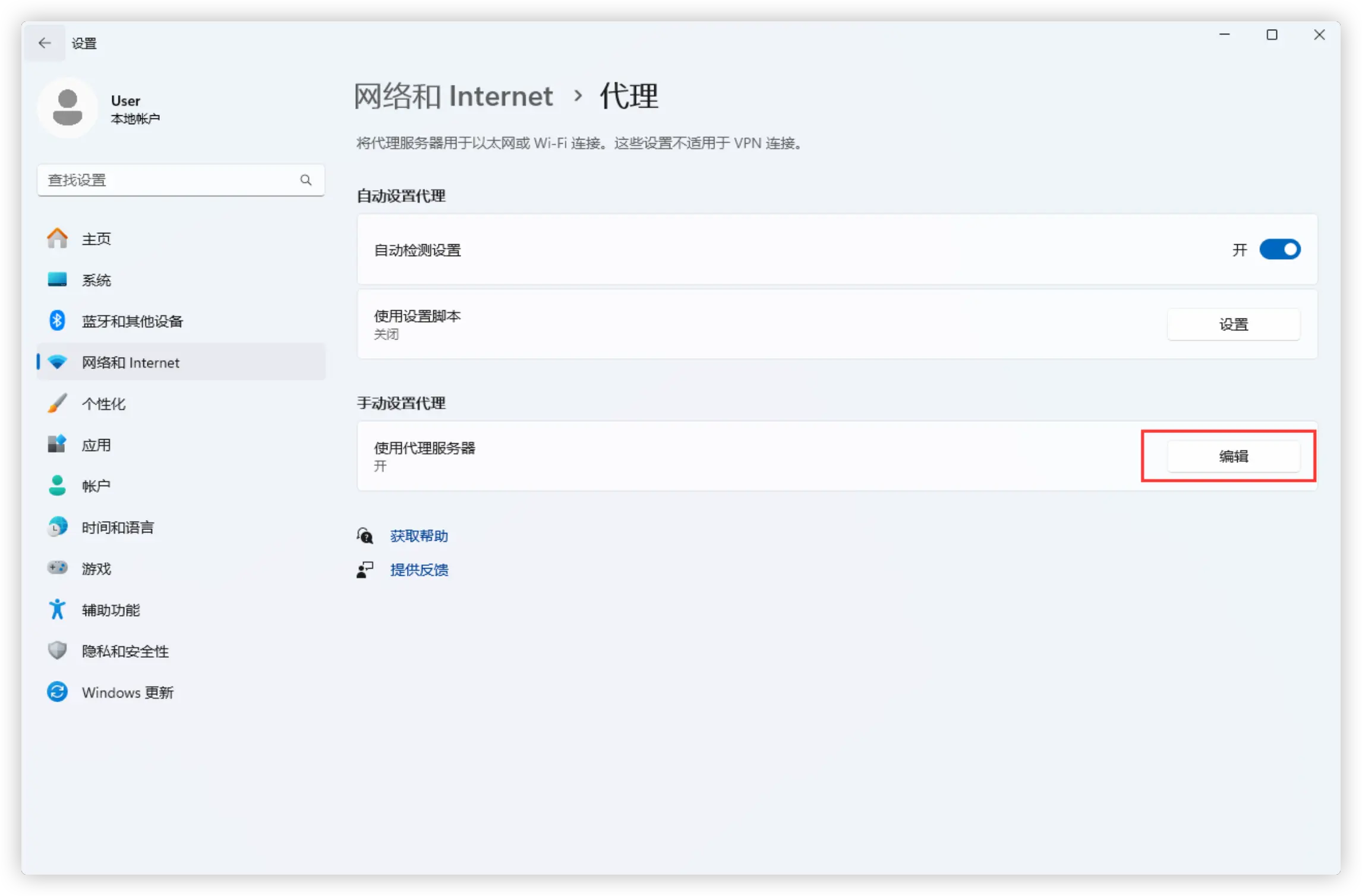Click the 使用代理服务器 row label
The height and width of the screenshot is (896, 1362).
pyautogui.click(x=425, y=448)
